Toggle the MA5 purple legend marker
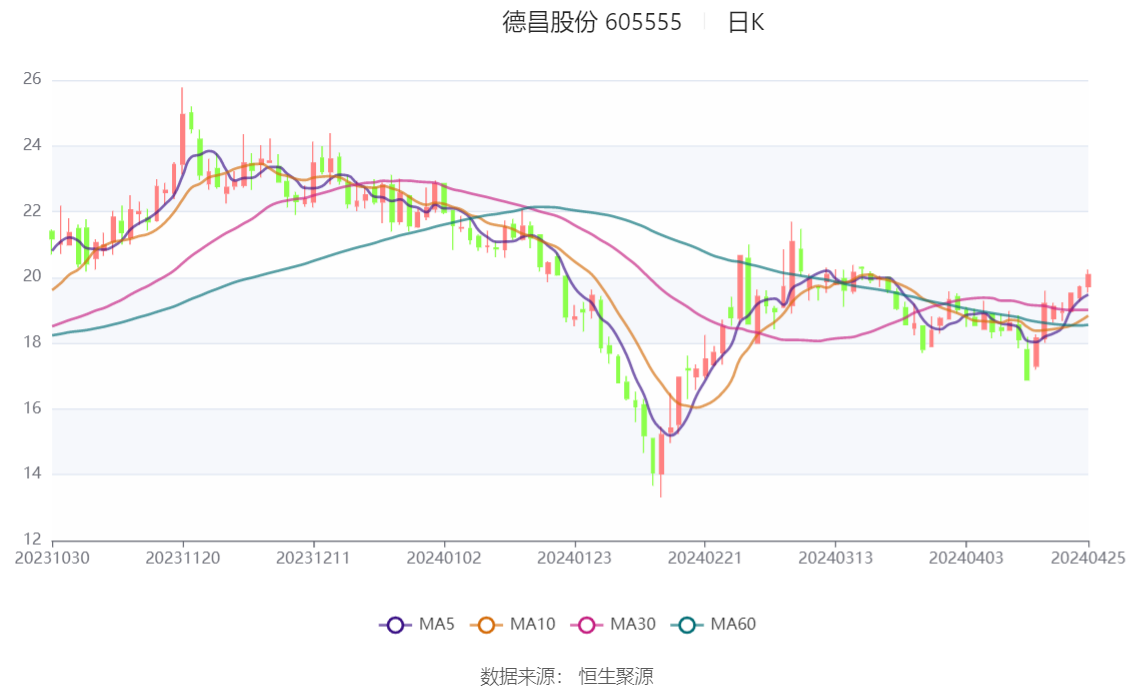 click(x=395, y=625)
